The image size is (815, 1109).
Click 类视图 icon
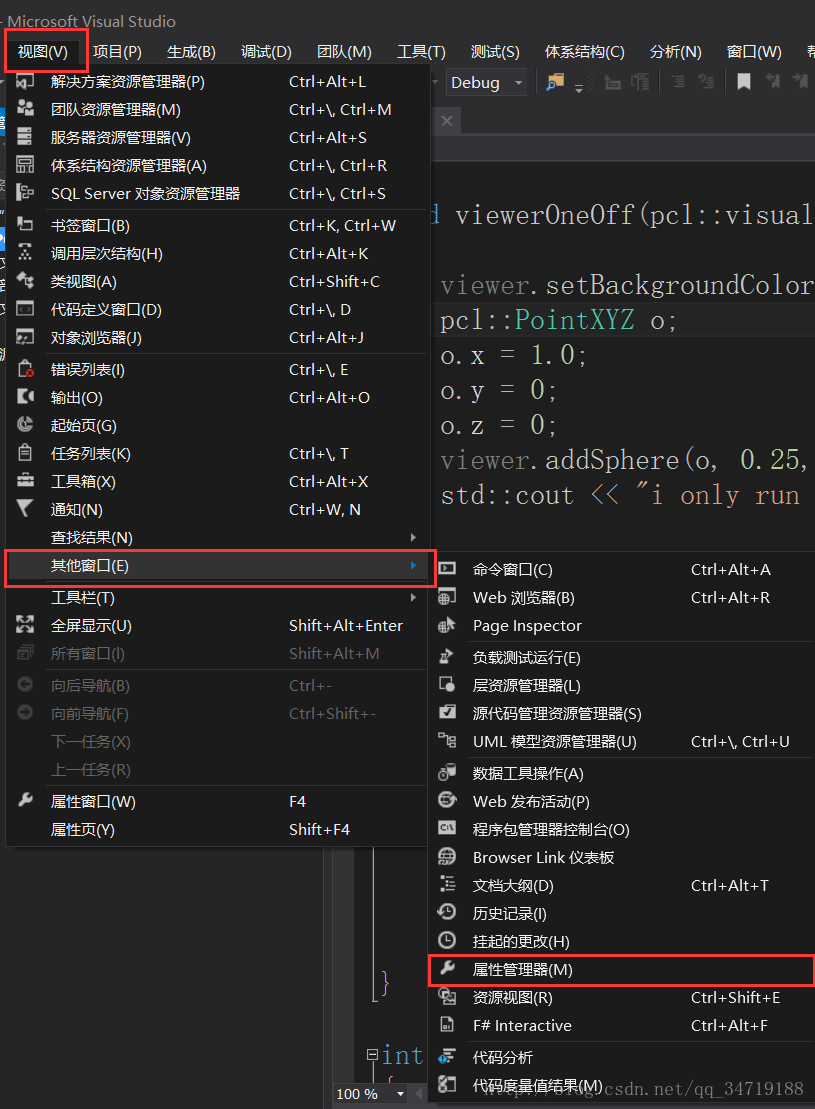click(x=25, y=280)
